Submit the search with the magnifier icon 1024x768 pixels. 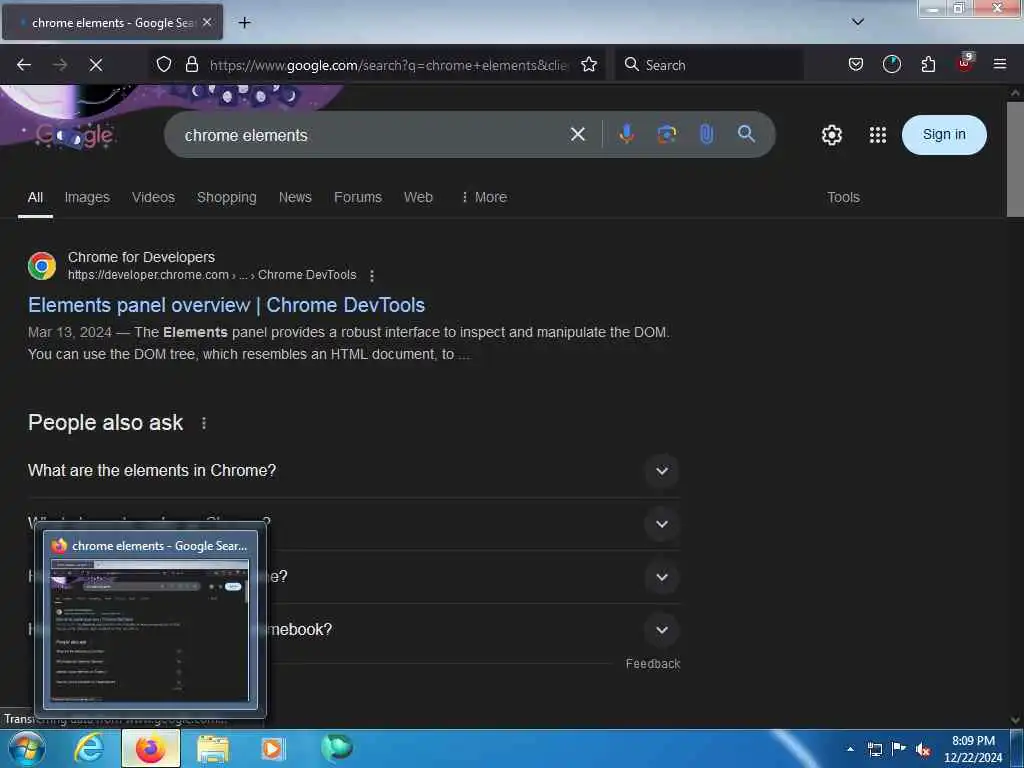[x=746, y=134]
